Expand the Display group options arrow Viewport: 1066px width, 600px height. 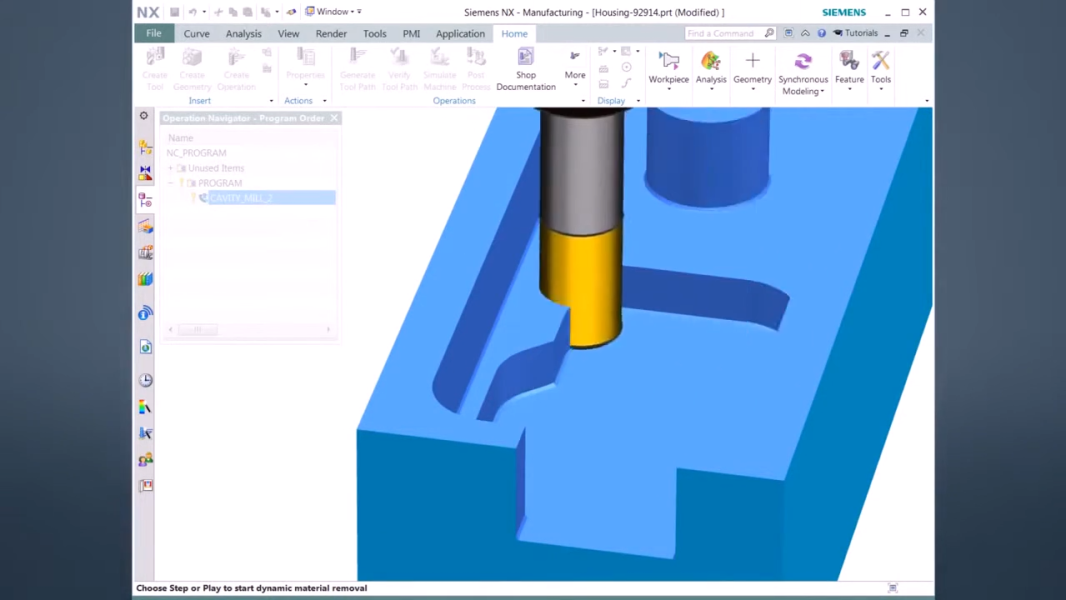coord(638,101)
